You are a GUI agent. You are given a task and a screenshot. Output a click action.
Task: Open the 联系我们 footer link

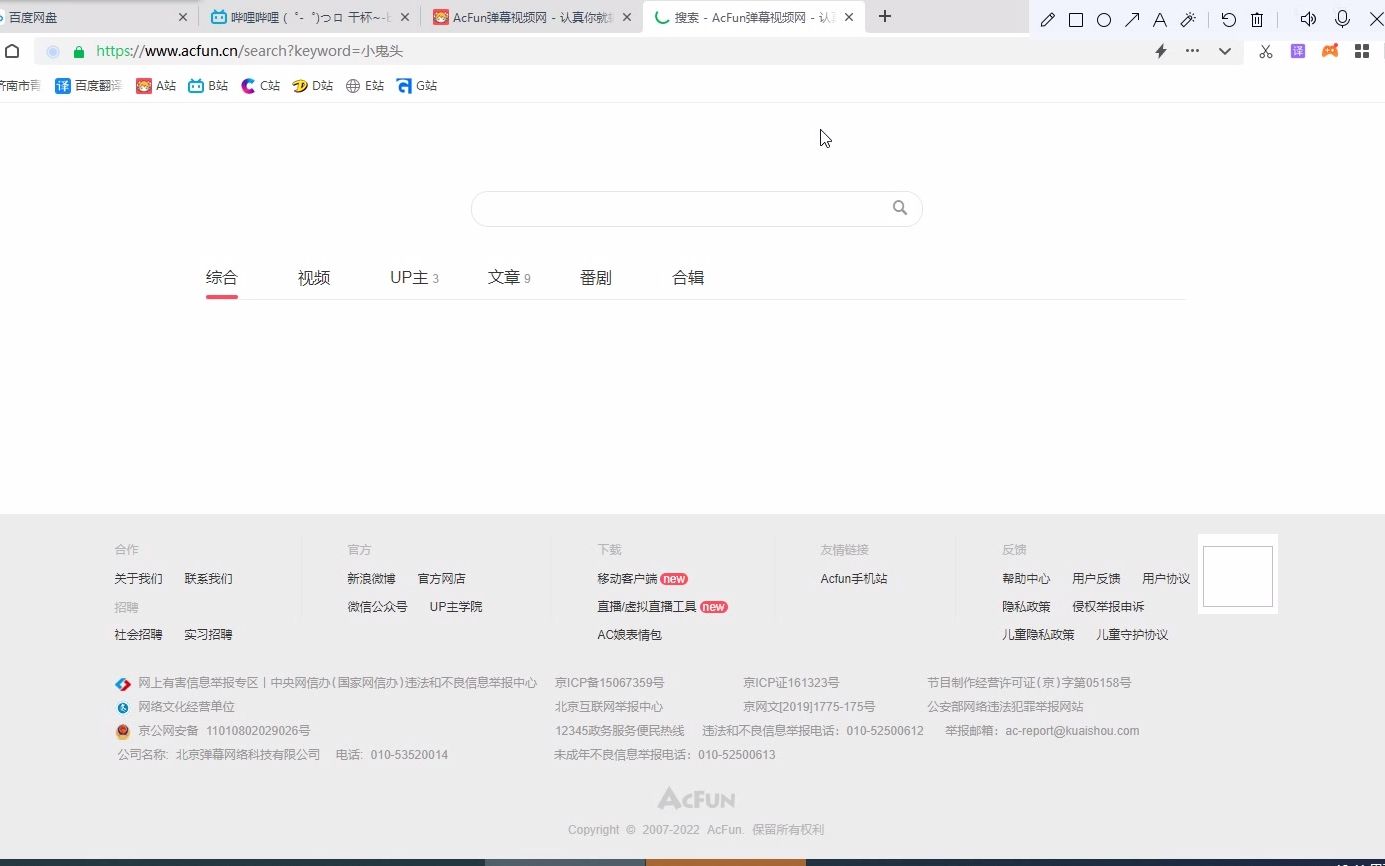pyautogui.click(x=208, y=579)
